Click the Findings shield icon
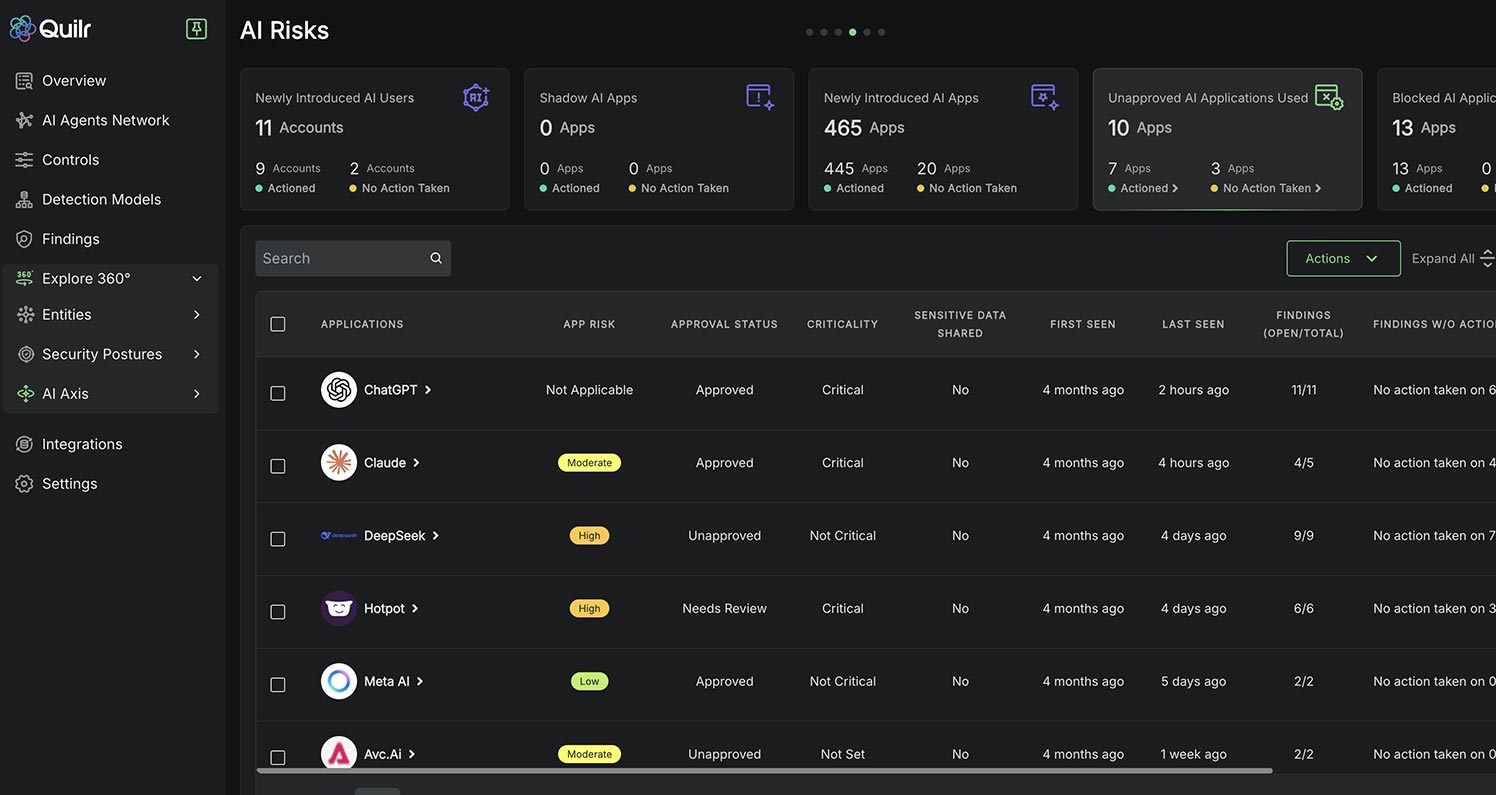 24,239
